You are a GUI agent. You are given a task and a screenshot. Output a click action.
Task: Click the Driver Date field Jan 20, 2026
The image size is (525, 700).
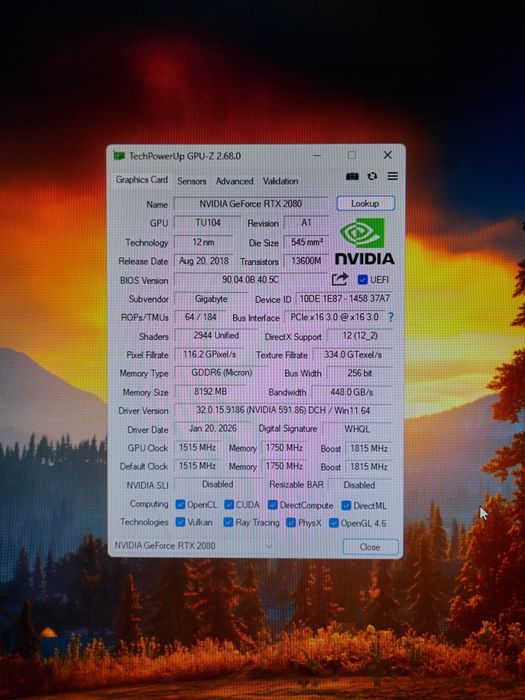(x=212, y=429)
